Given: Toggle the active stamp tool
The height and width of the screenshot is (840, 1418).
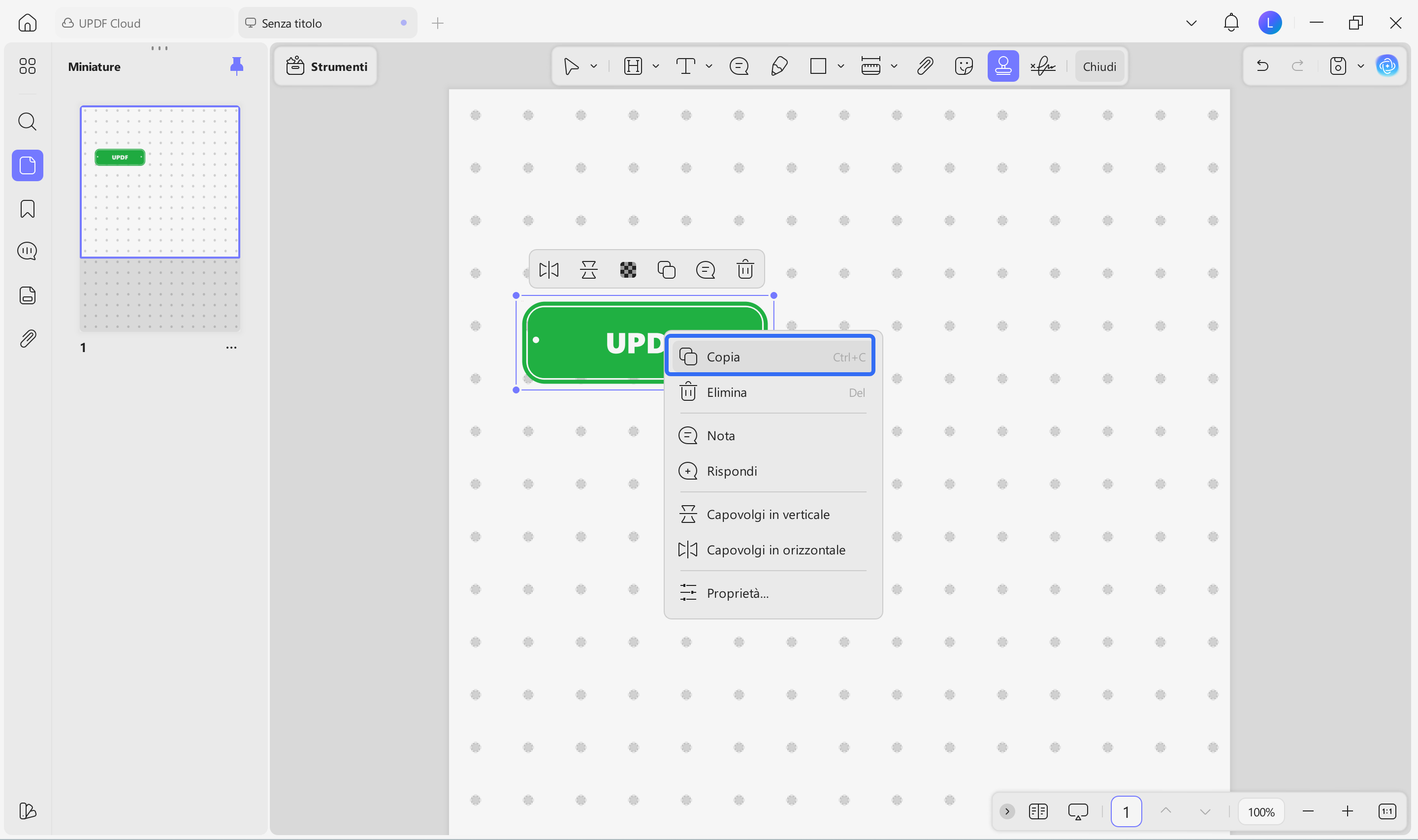Looking at the screenshot, I should (x=1003, y=66).
